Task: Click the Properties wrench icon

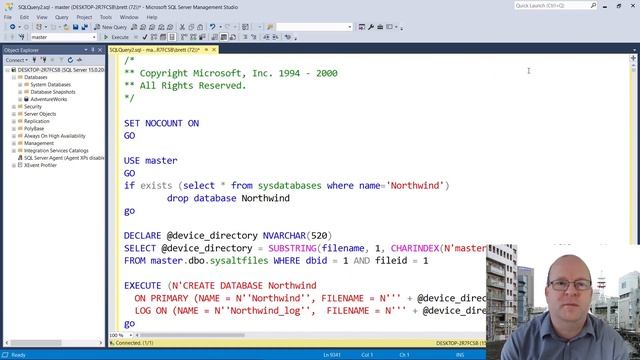Action: pos(371,27)
